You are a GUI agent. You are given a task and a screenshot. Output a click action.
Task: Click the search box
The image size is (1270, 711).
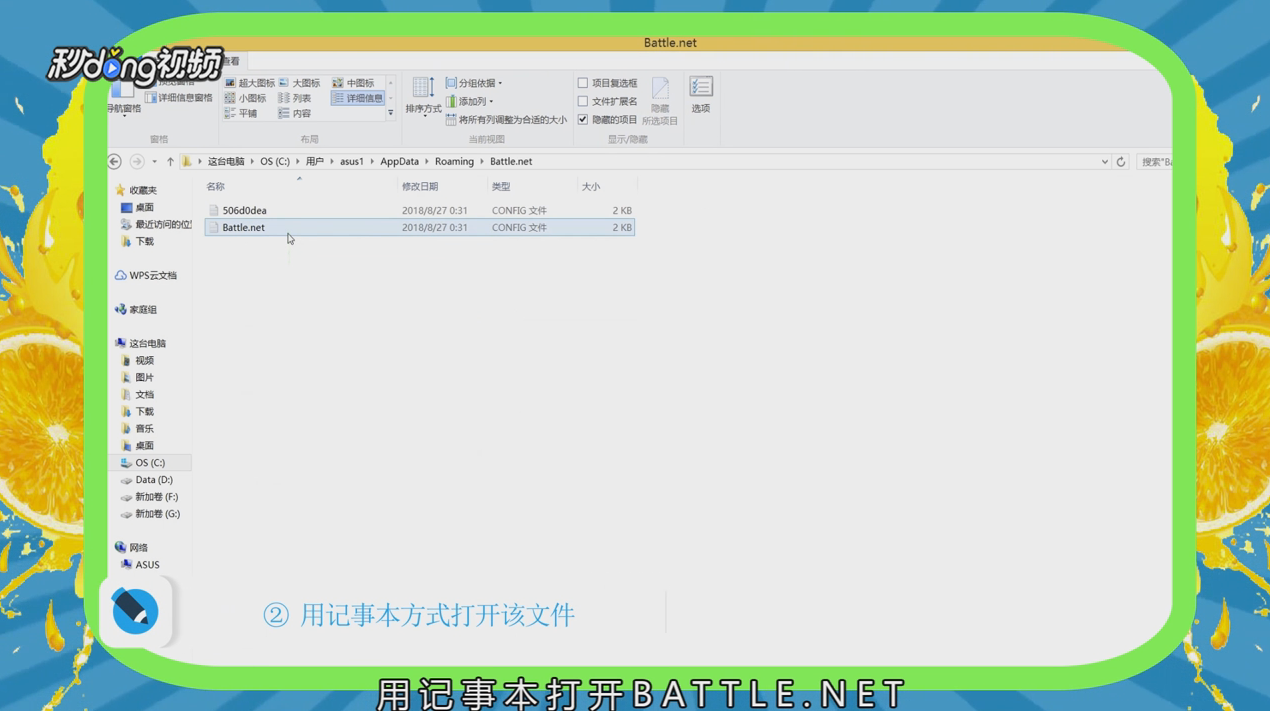(1155, 162)
